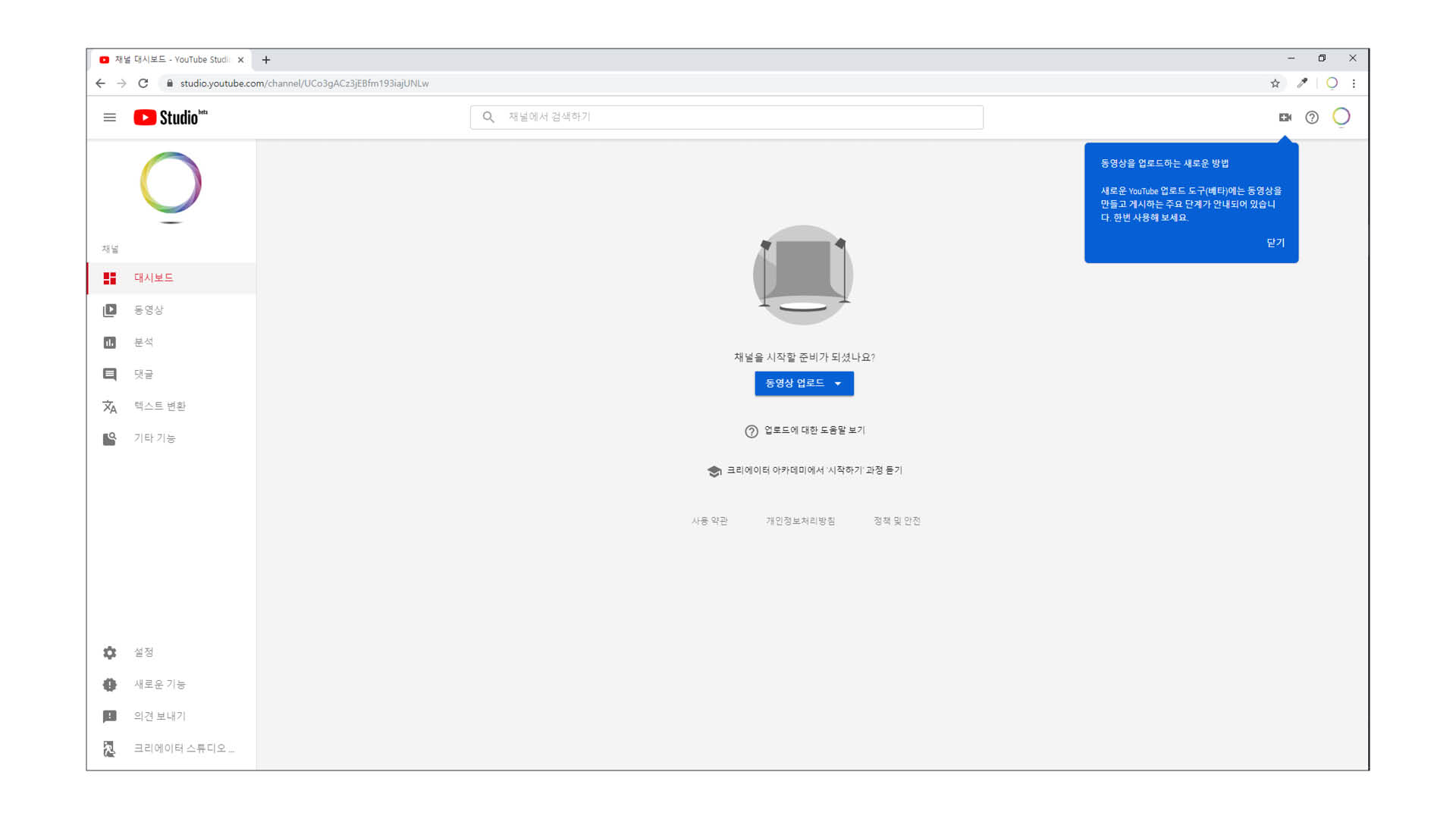Bookmark the page with the star icon
Screen dimensions: 1456x819
tap(1275, 83)
